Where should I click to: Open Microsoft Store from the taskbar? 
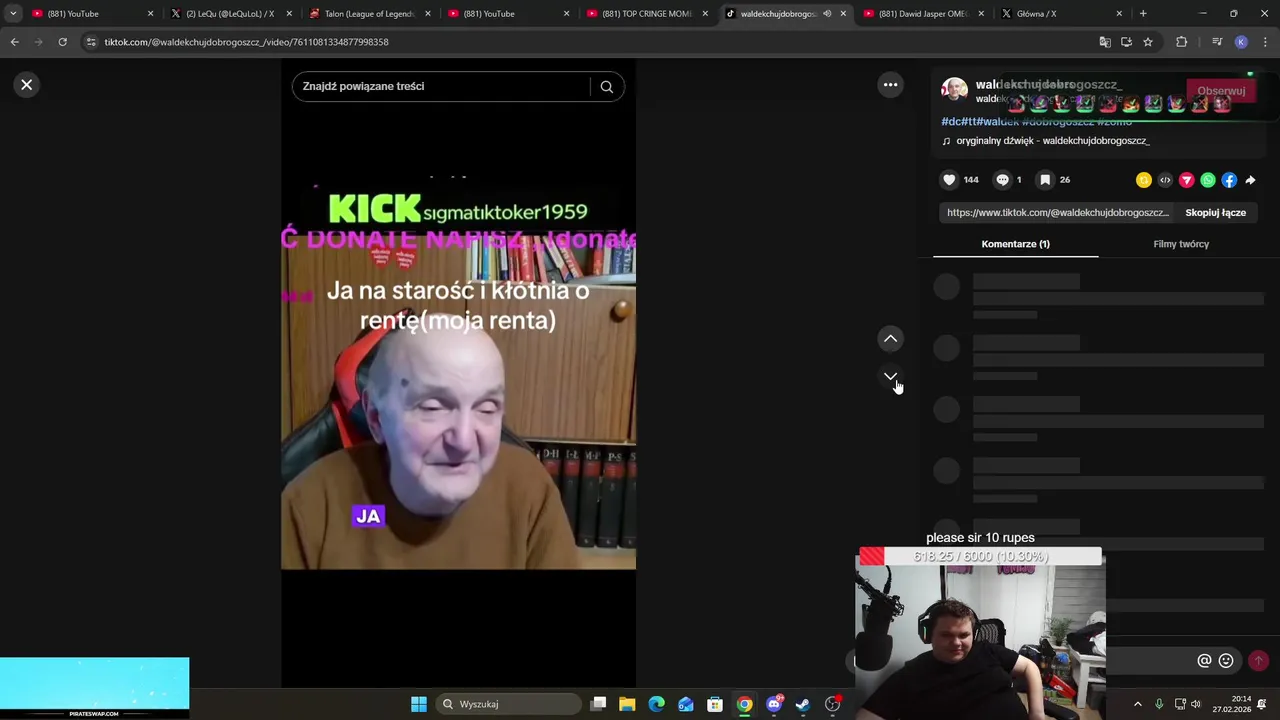click(x=715, y=704)
